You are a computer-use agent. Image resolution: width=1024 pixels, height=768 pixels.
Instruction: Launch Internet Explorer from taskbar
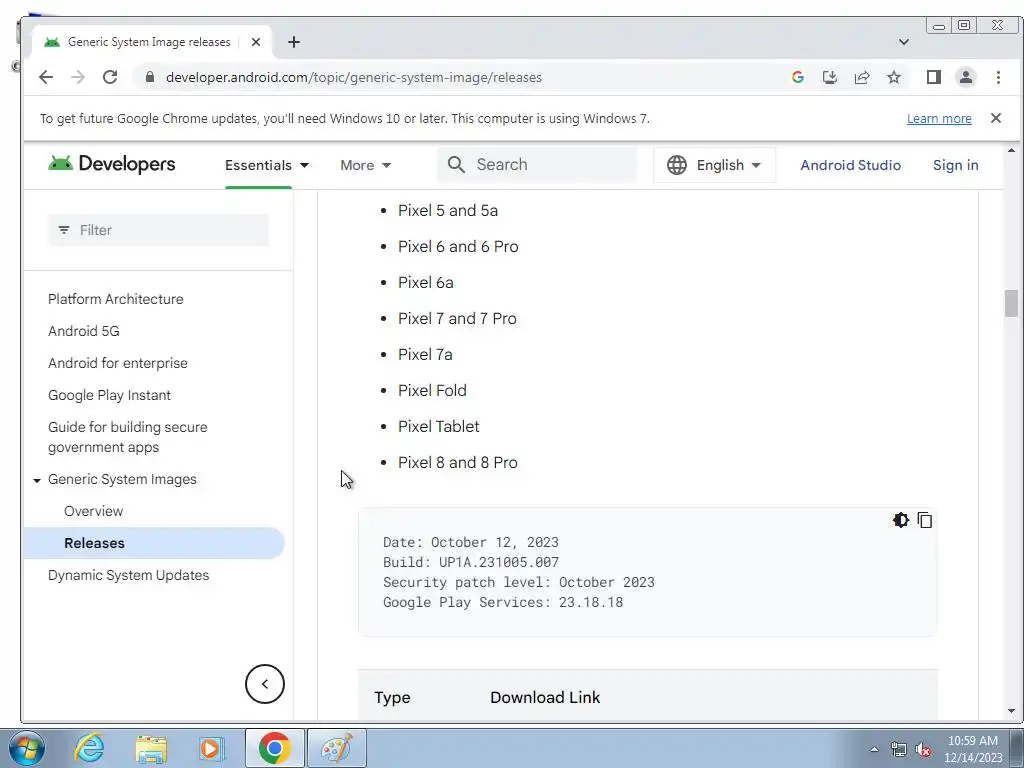pyautogui.click(x=89, y=748)
